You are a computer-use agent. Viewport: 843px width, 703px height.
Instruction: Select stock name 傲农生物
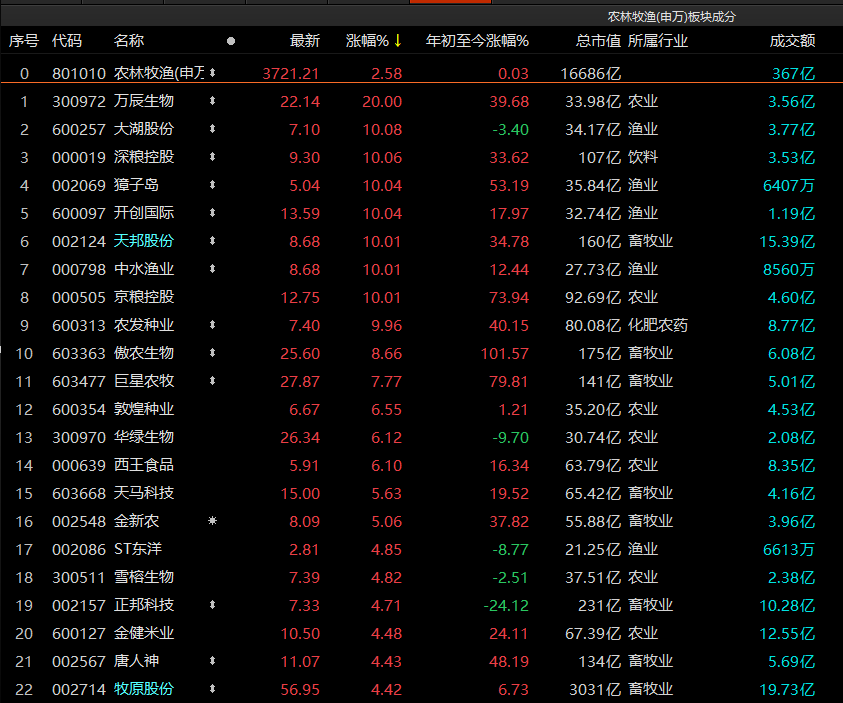(x=144, y=353)
